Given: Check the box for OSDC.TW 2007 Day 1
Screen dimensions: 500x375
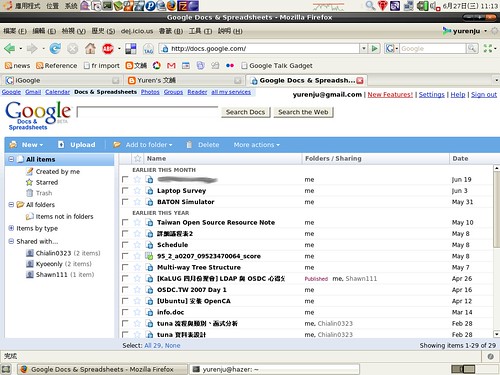Looking at the screenshot, I should (x=125, y=290).
